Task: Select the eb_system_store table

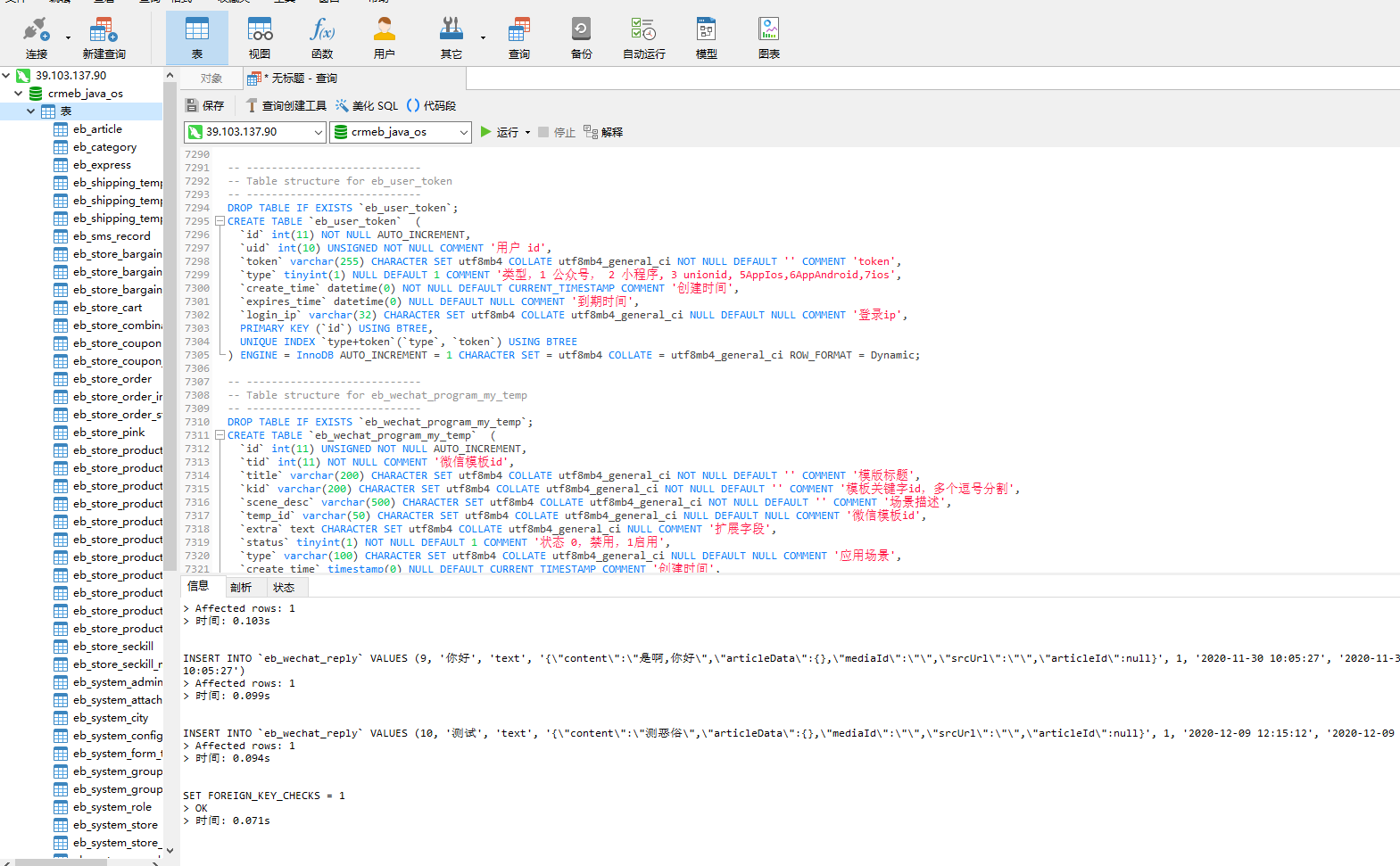Action: (115, 825)
